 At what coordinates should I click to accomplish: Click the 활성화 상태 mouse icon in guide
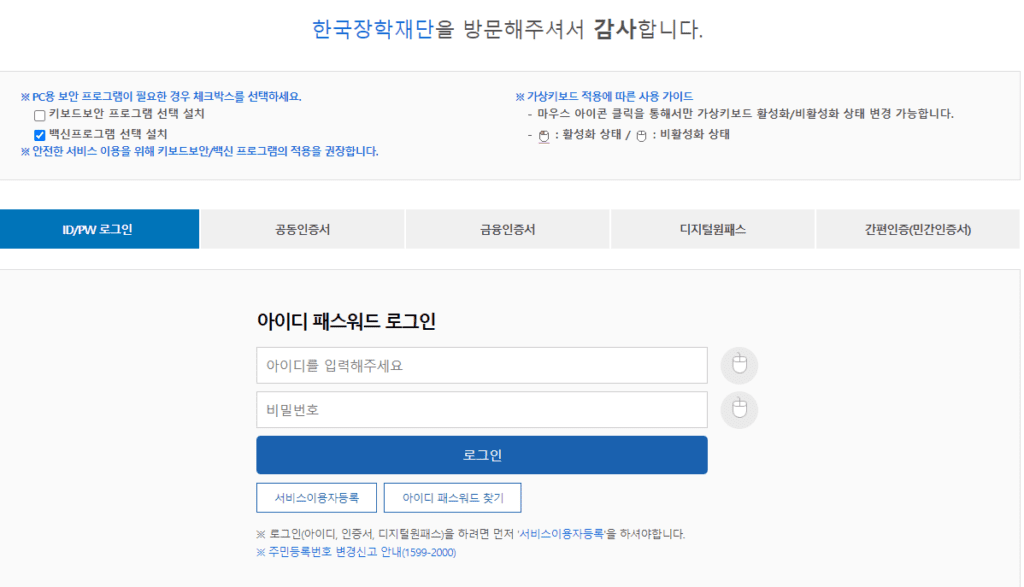(x=543, y=136)
